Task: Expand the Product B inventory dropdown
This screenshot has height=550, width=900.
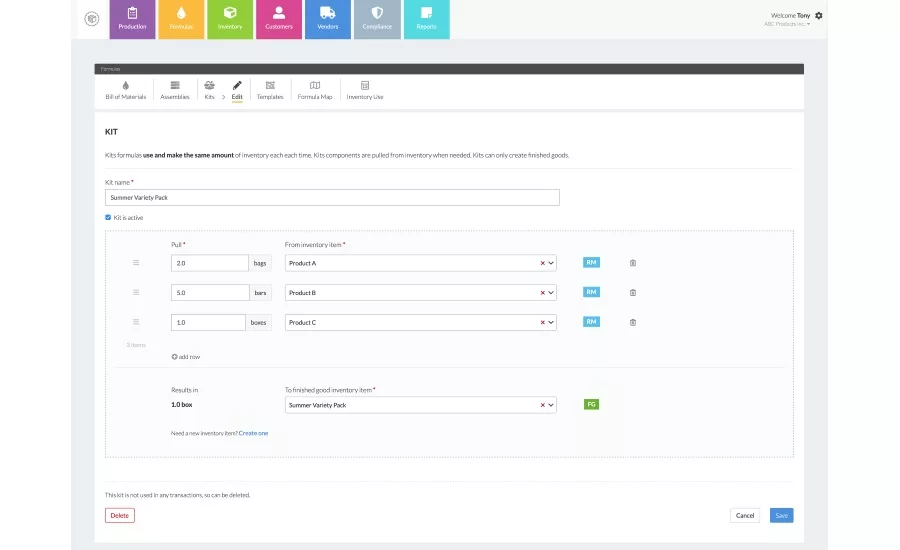Action: click(x=551, y=293)
